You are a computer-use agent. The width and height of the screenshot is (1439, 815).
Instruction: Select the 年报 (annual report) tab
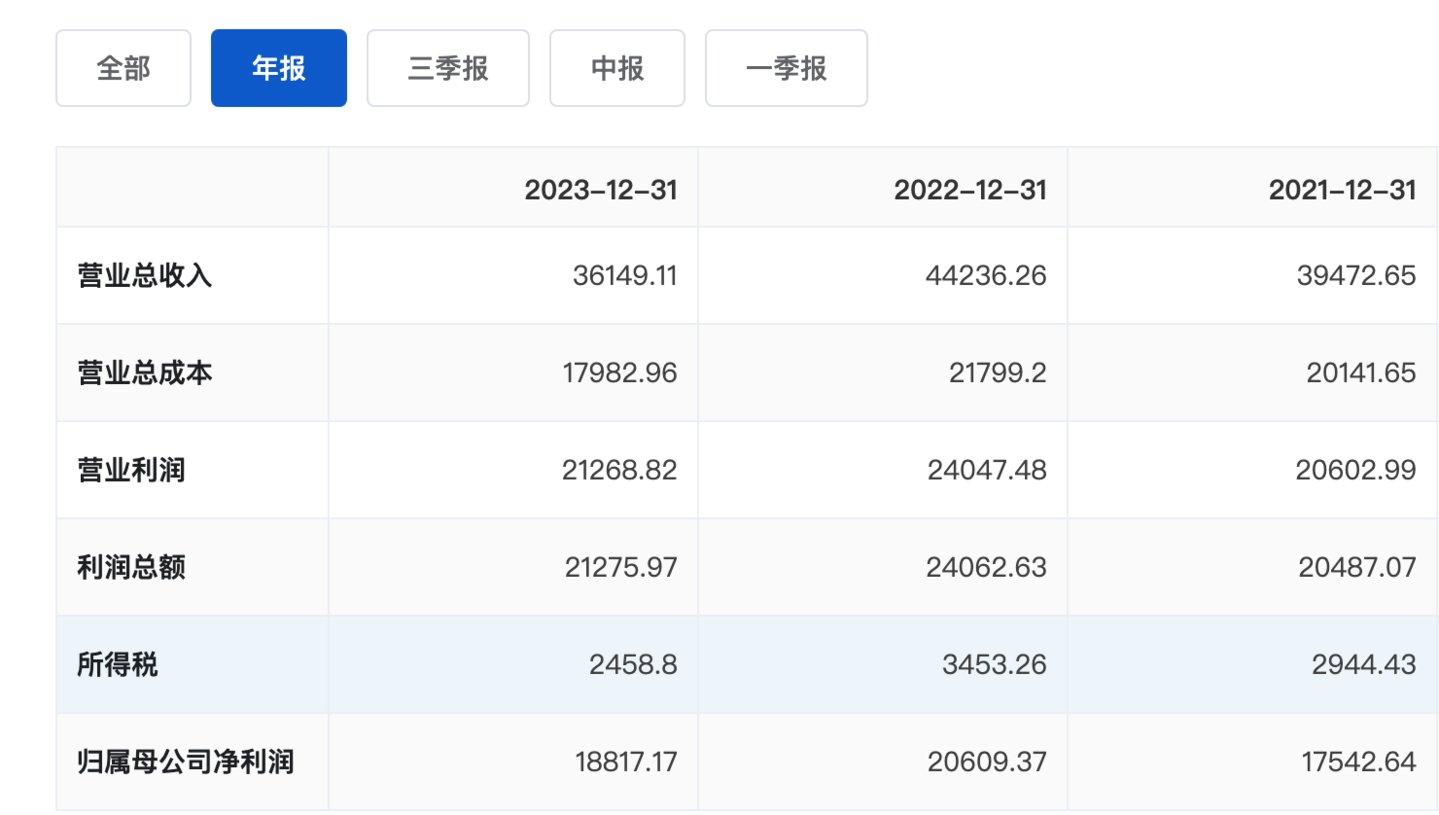pyautogui.click(x=278, y=67)
